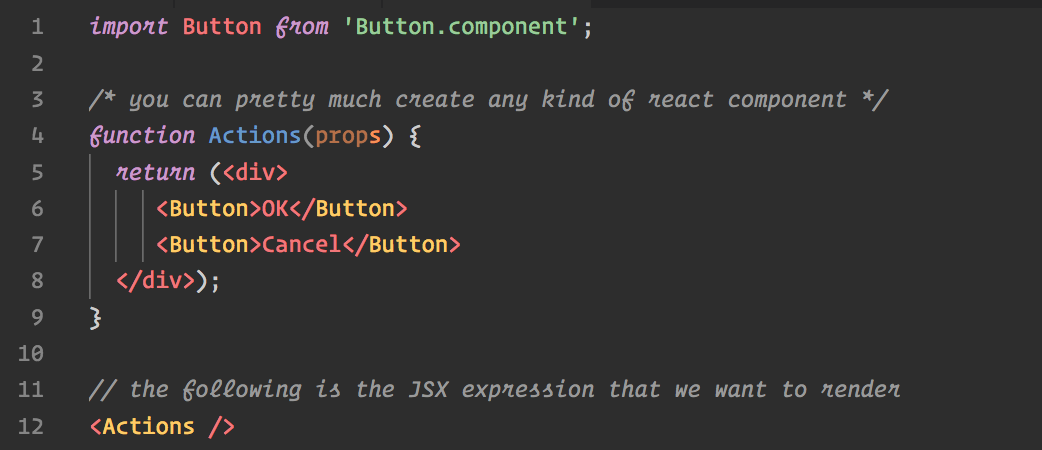The height and width of the screenshot is (450, 1042).
Task: Click line number 9 in the gutter
Action: pos(37,317)
